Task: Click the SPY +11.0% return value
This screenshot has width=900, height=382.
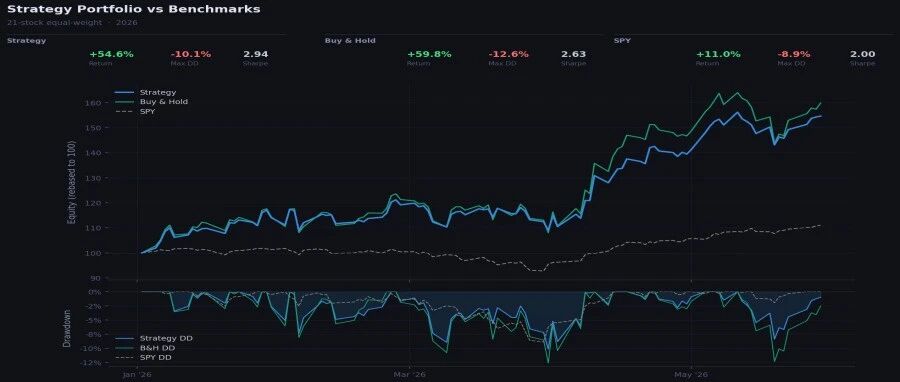Action: tap(718, 54)
